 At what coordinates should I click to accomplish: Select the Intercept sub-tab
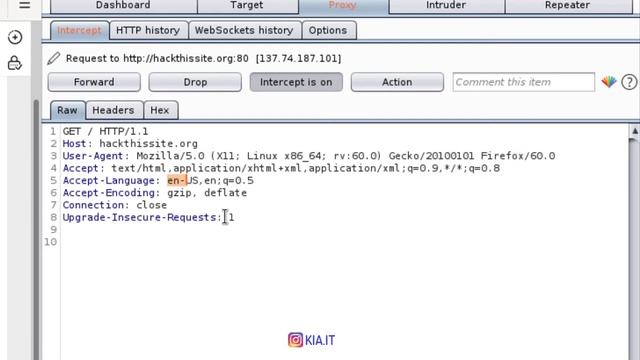pyautogui.click(x=79, y=30)
